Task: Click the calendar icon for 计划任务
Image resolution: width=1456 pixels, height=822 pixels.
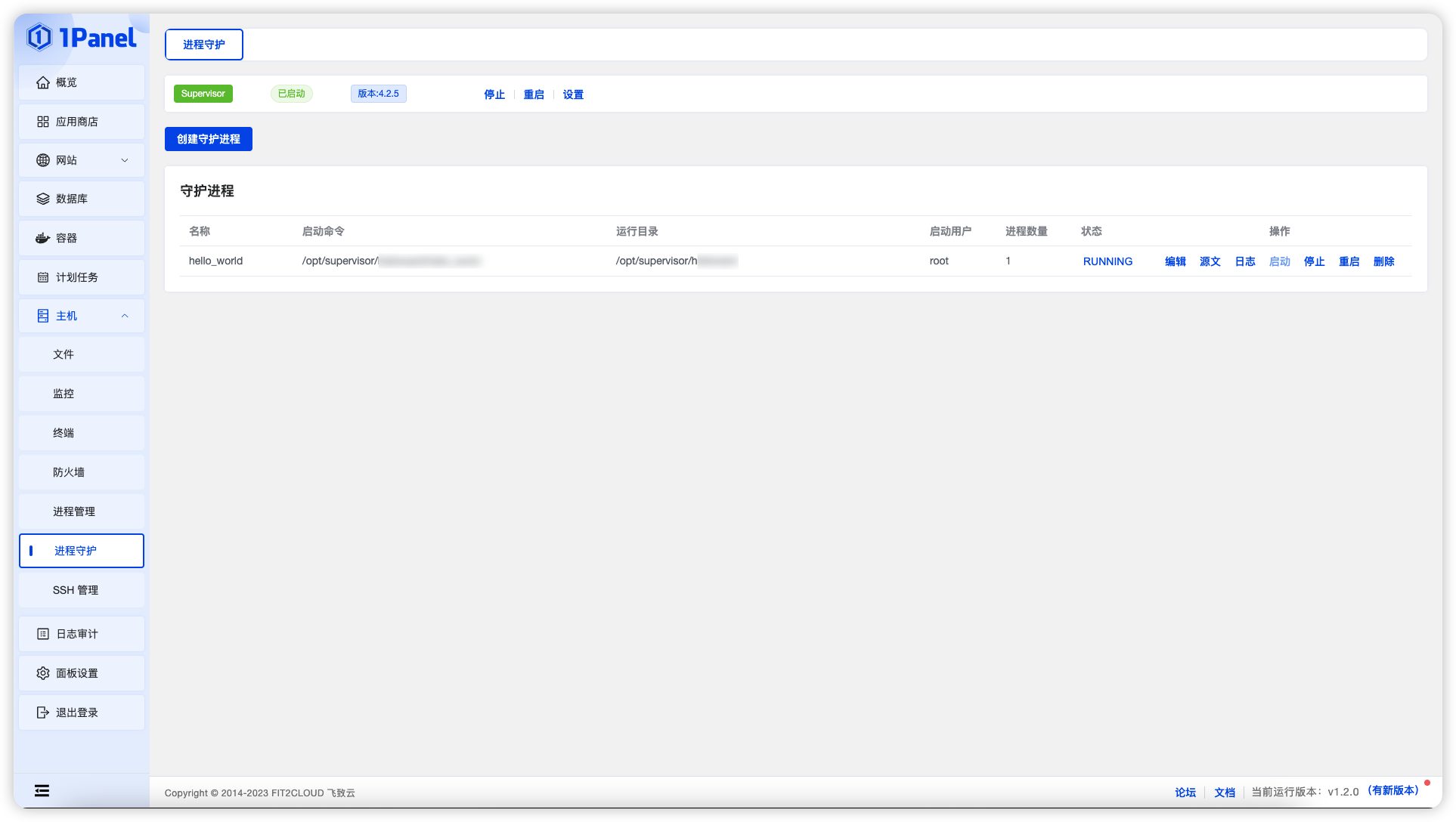Action: (43, 277)
